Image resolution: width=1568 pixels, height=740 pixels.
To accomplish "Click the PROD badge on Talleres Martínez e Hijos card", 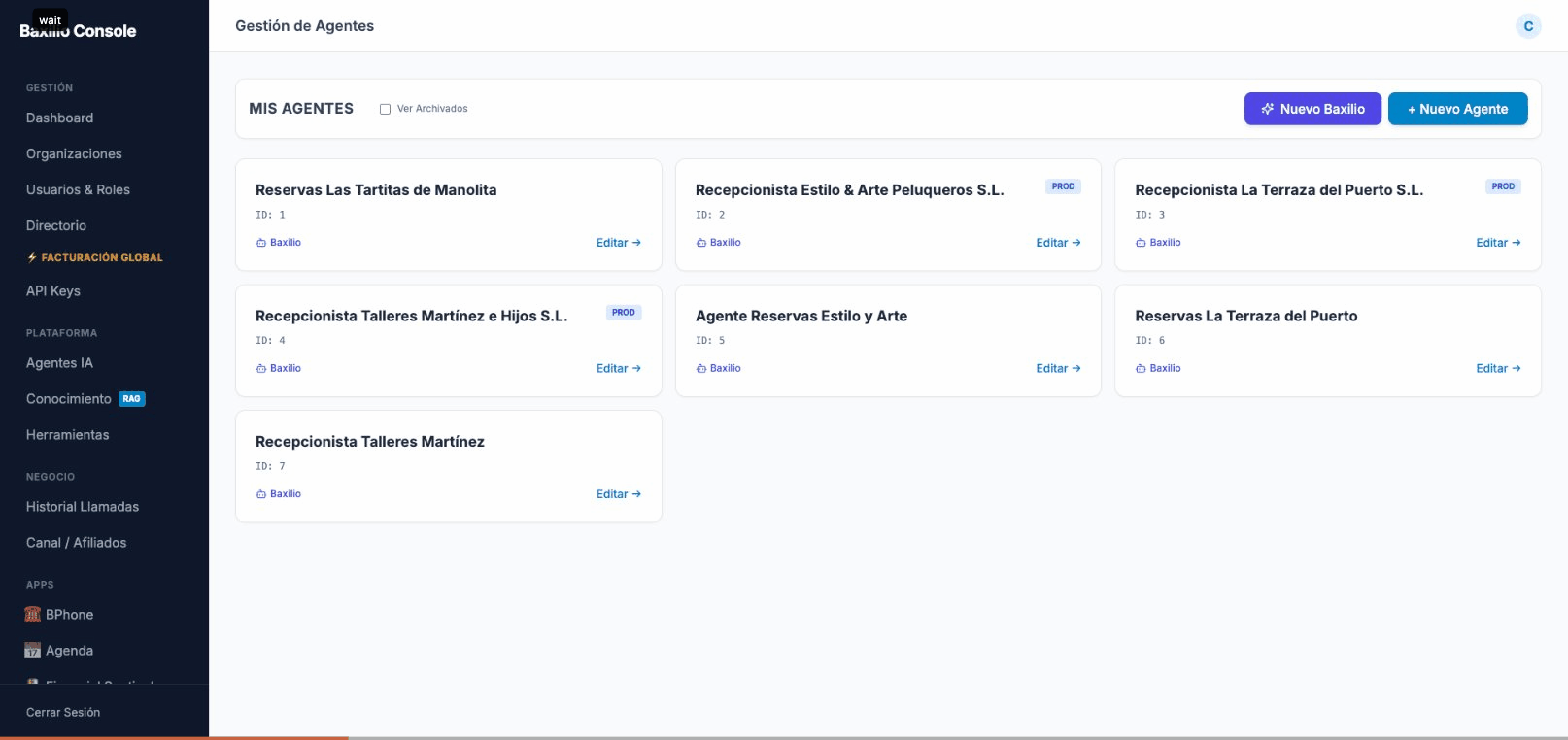I will pyautogui.click(x=624, y=313).
